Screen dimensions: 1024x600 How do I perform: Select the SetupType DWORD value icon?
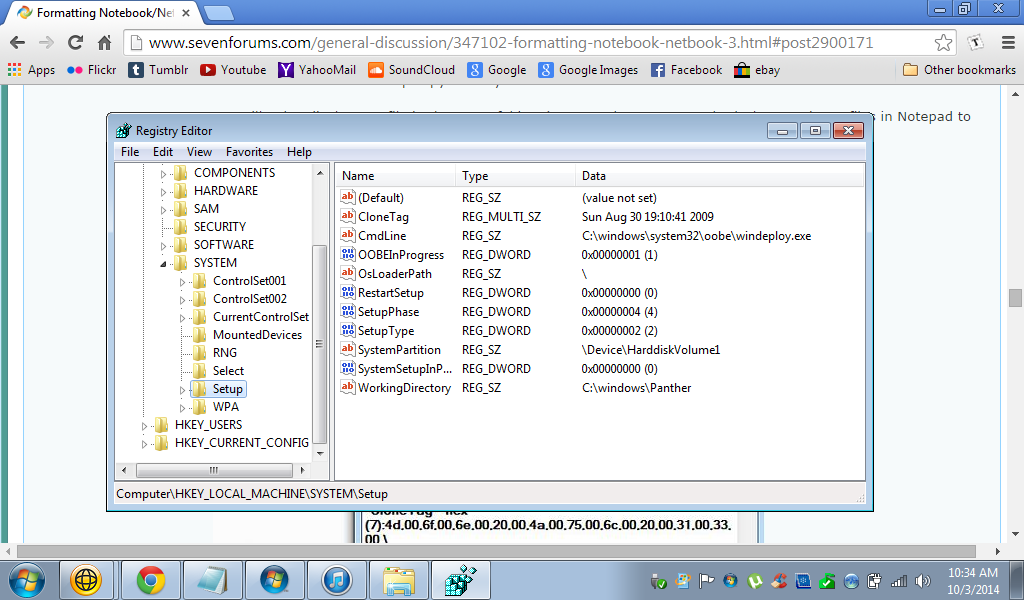click(x=347, y=330)
